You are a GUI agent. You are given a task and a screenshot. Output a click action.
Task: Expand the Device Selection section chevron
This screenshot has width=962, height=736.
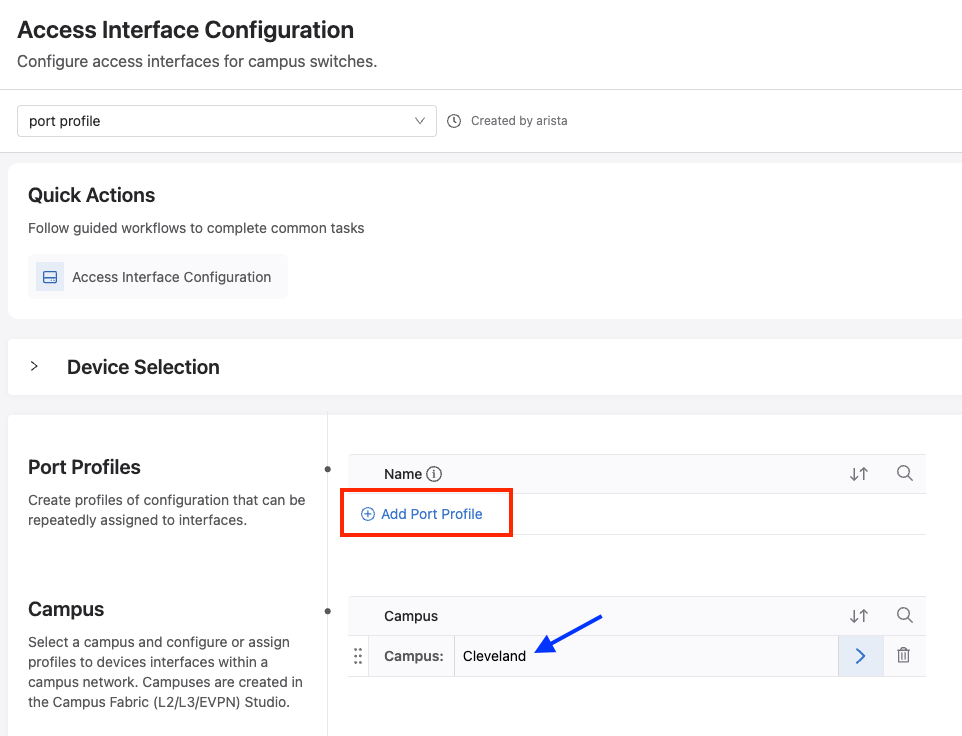click(34, 367)
